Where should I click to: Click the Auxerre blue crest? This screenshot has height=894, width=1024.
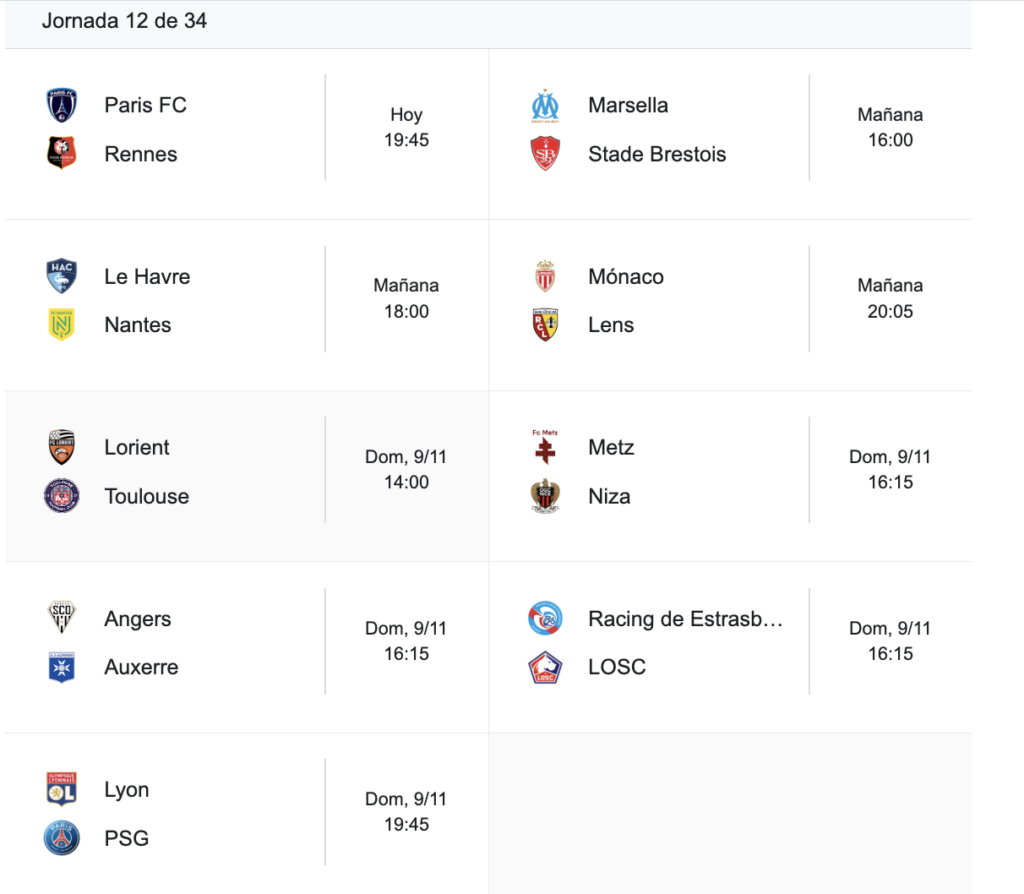coord(62,667)
